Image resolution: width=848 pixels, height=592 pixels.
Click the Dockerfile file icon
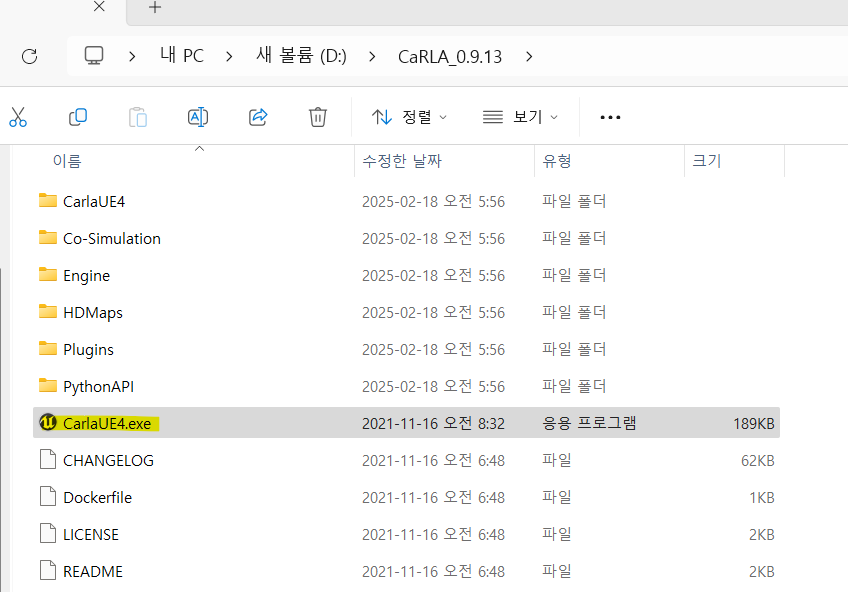pos(48,496)
